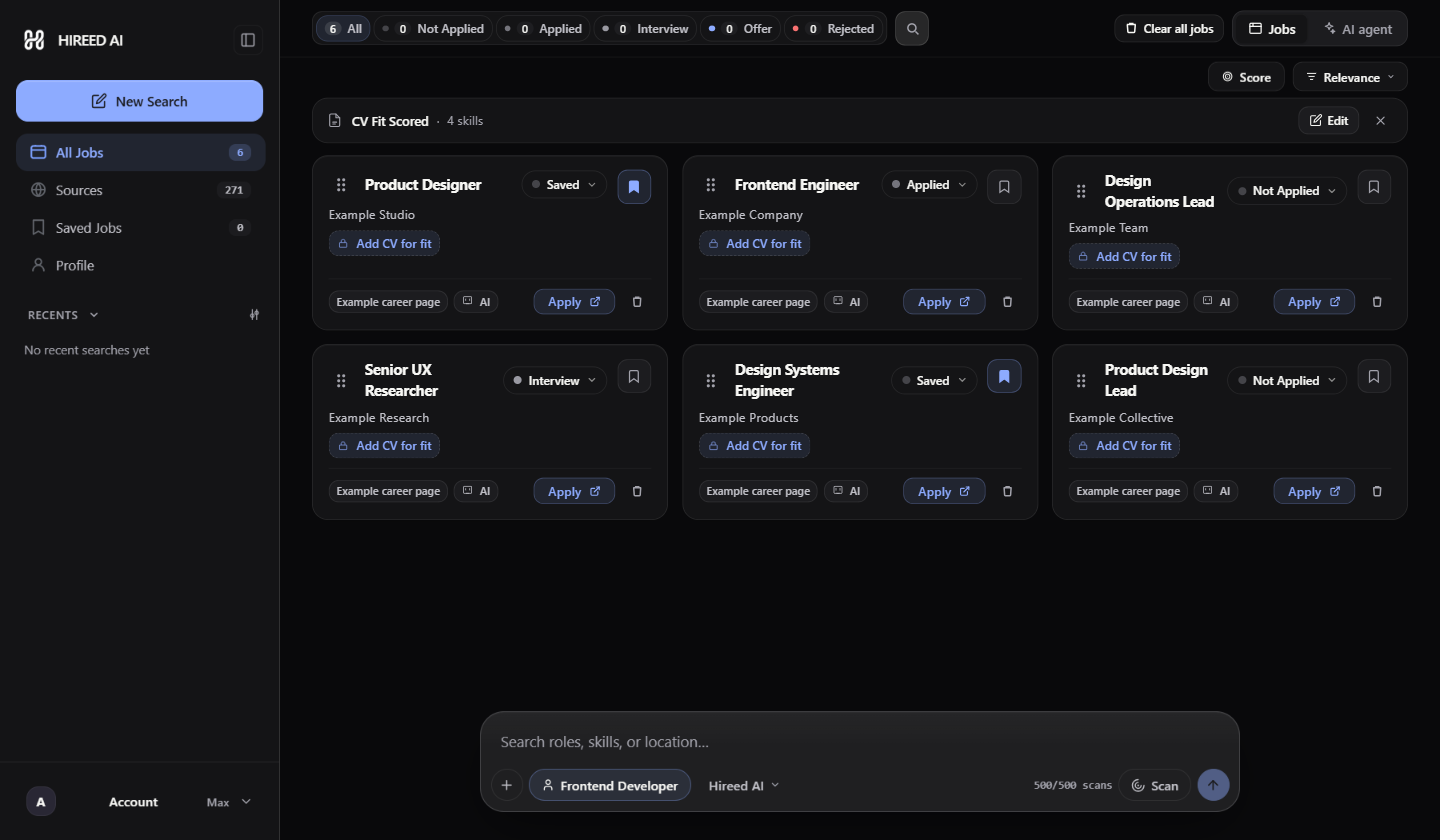The image size is (1440, 840).
Task: Delete the Product Designer job card
Action: [x=637, y=302]
